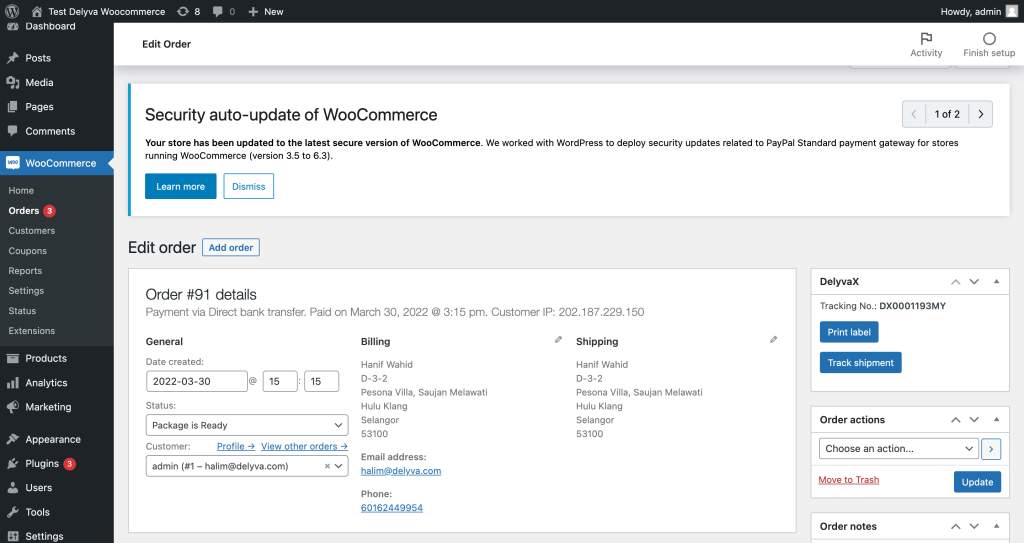This screenshot has width=1024, height=543.
Task: Clear the selected customer with the x icon
Action: [x=327, y=466]
